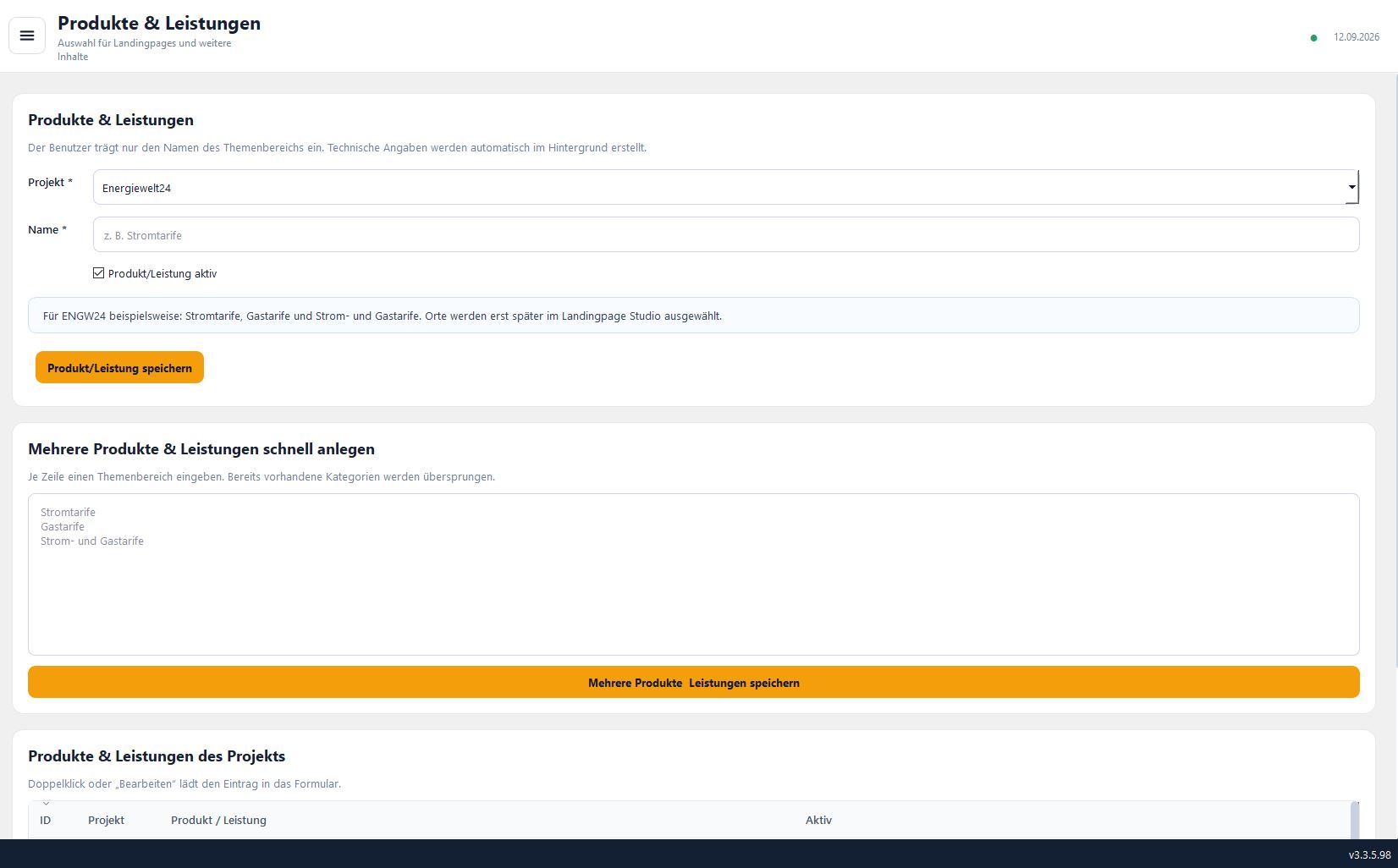This screenshot has width=1398, height=868.
Task: Click heading Mehrere Produkte & Leistungen schnell anlegen
Action: click(201, 449)
